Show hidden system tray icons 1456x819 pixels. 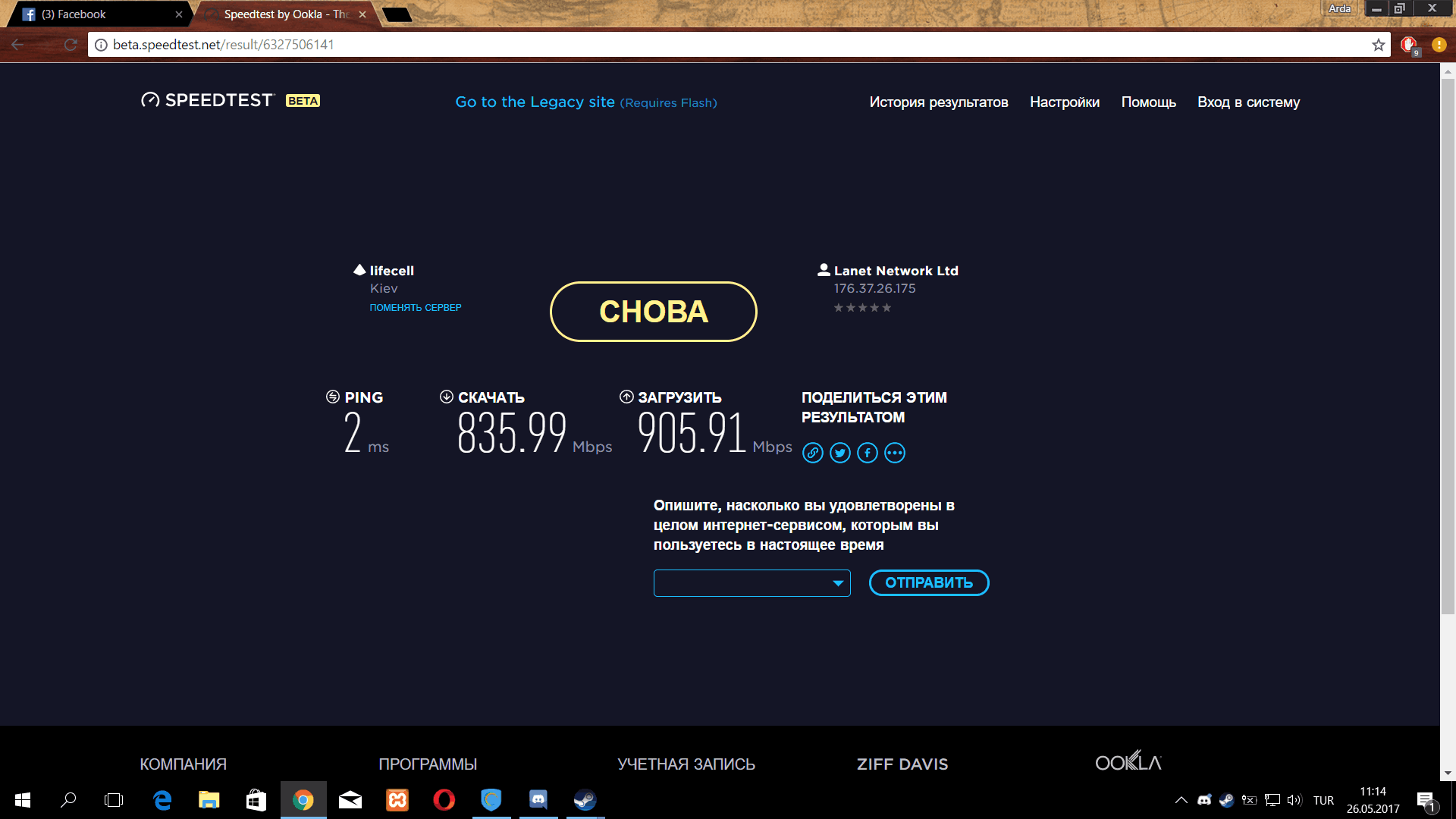[x=1181, y=800]
